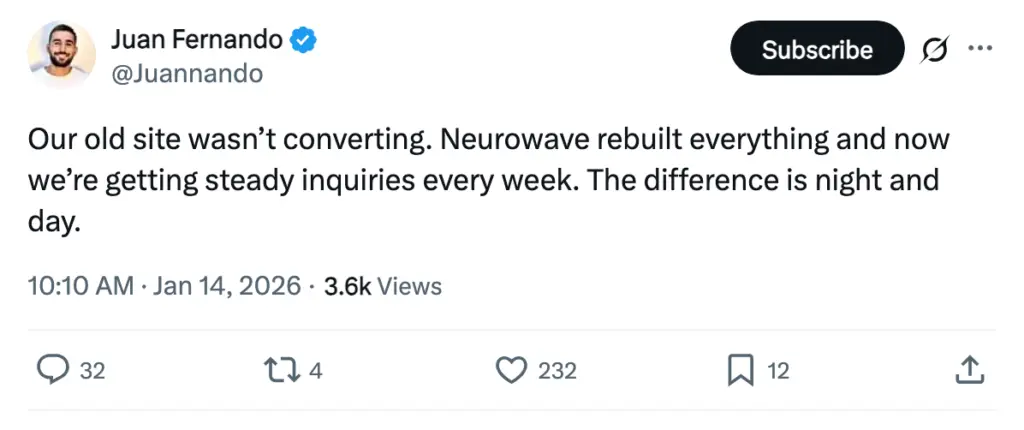Click the bookmark count number 12
The width and height of the screenshot is (1024, 430).
(x=778, y=371)
